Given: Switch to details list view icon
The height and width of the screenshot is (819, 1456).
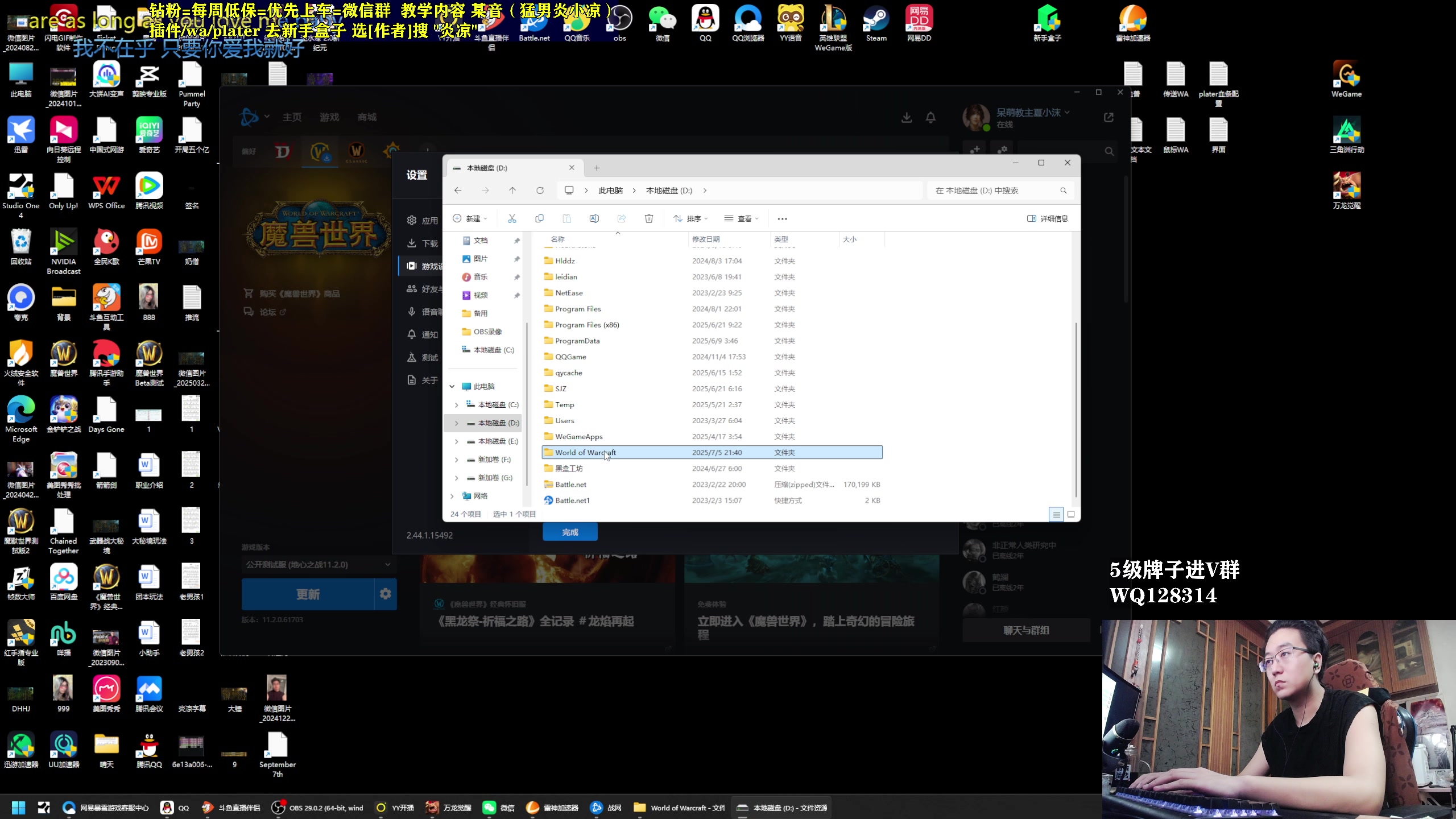Looking at the screenshot, I should (1056, 514).
